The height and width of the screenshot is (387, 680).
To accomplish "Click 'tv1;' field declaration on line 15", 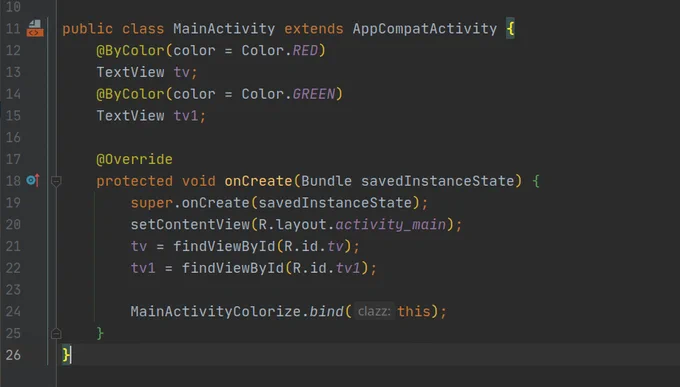I will pyautogui.click(x=190, y=116).
